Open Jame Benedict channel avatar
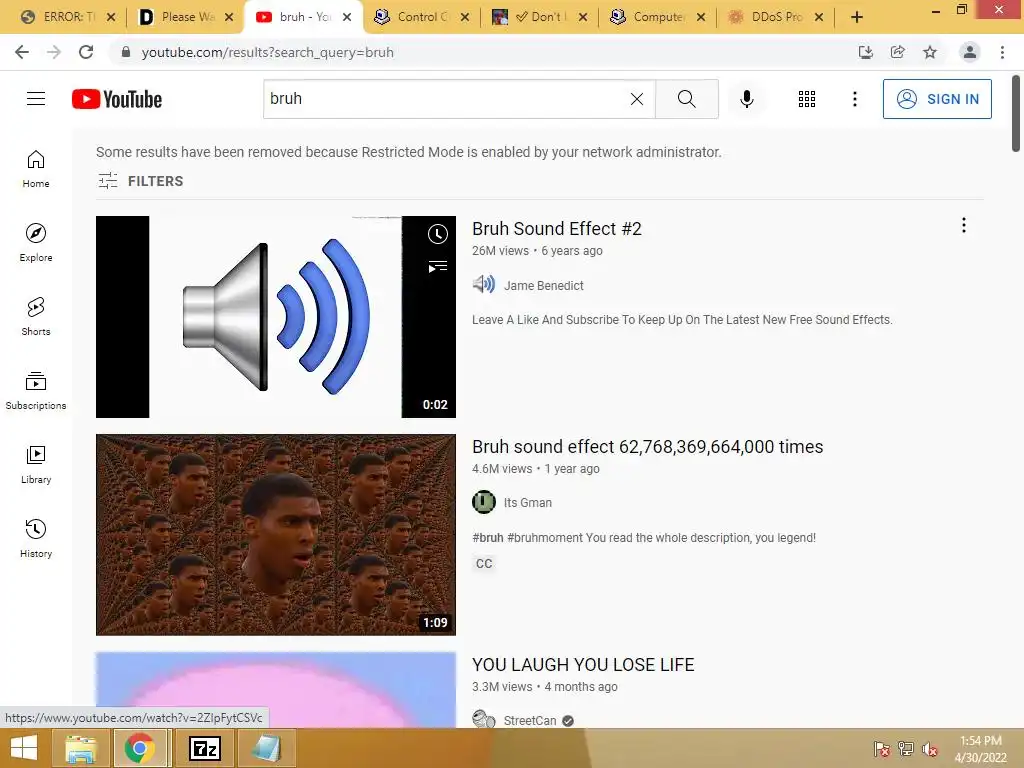The height and width of the screenshot is (768, 1024). (x=484, y=285)
